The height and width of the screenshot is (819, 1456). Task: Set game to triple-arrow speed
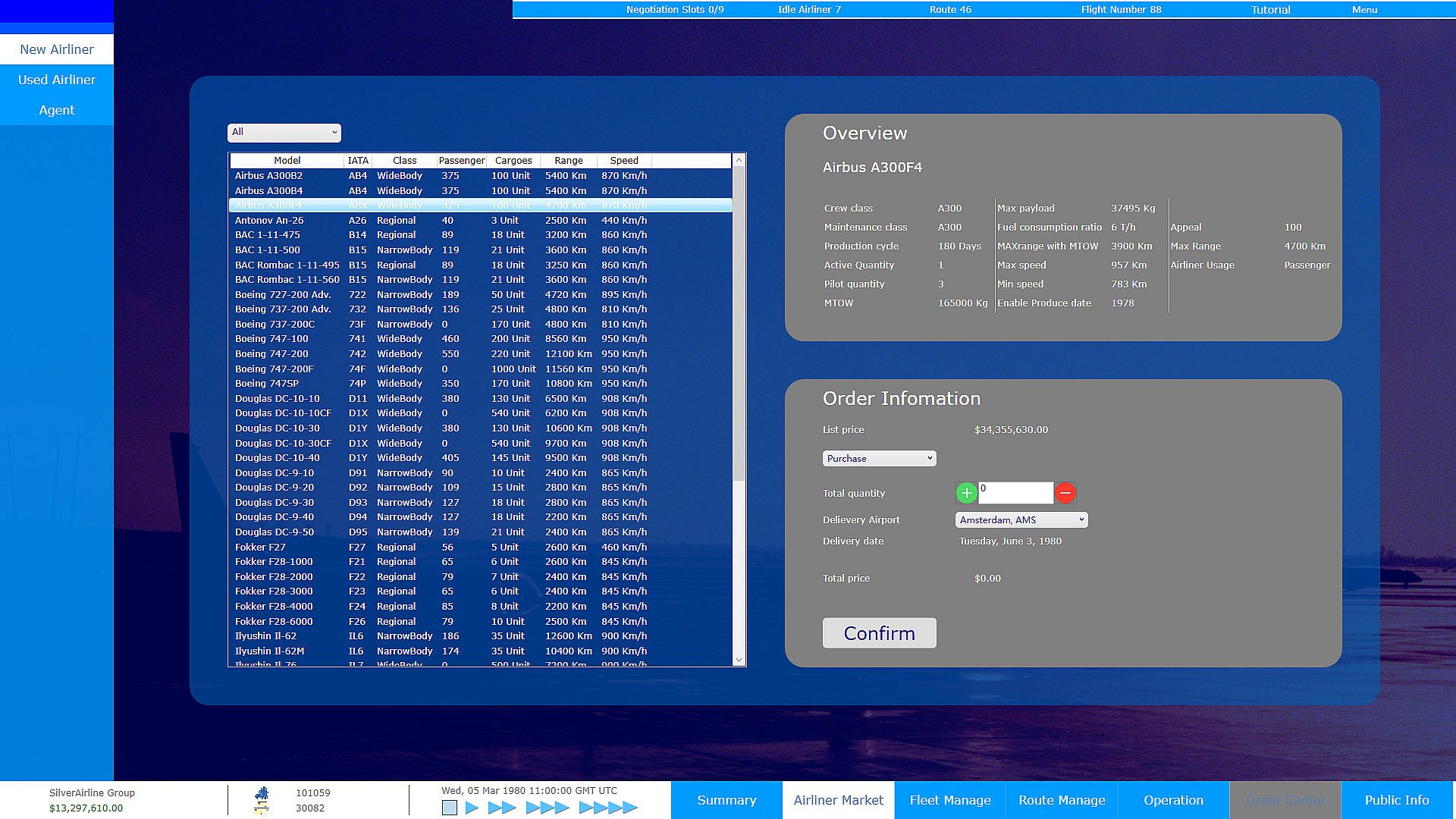tap(547, 808)
